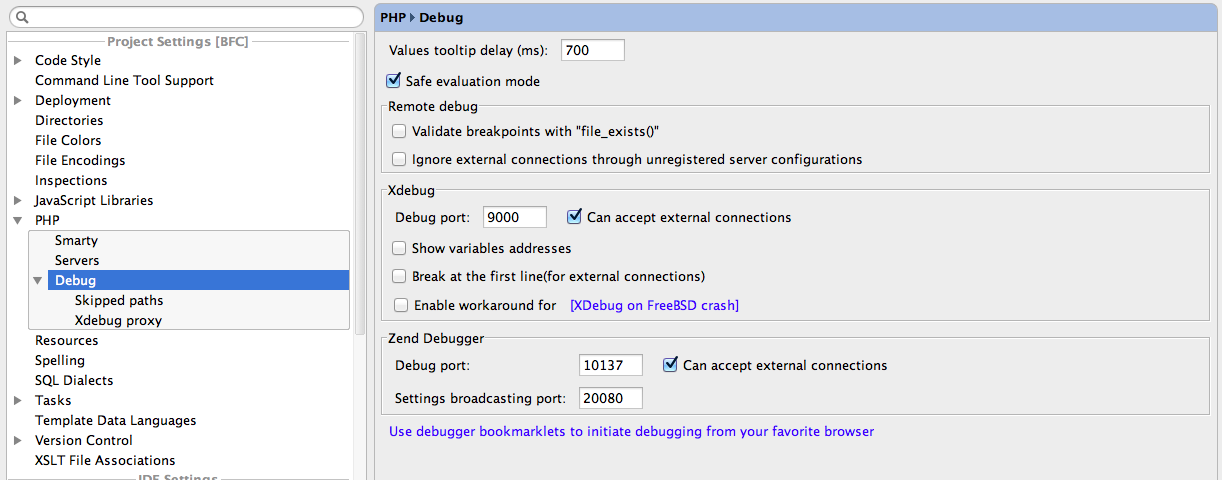Click Values tooltip delay input field
Image resolution: width=1222 pixels, height=480 pixels.
[x=593, y=50]
